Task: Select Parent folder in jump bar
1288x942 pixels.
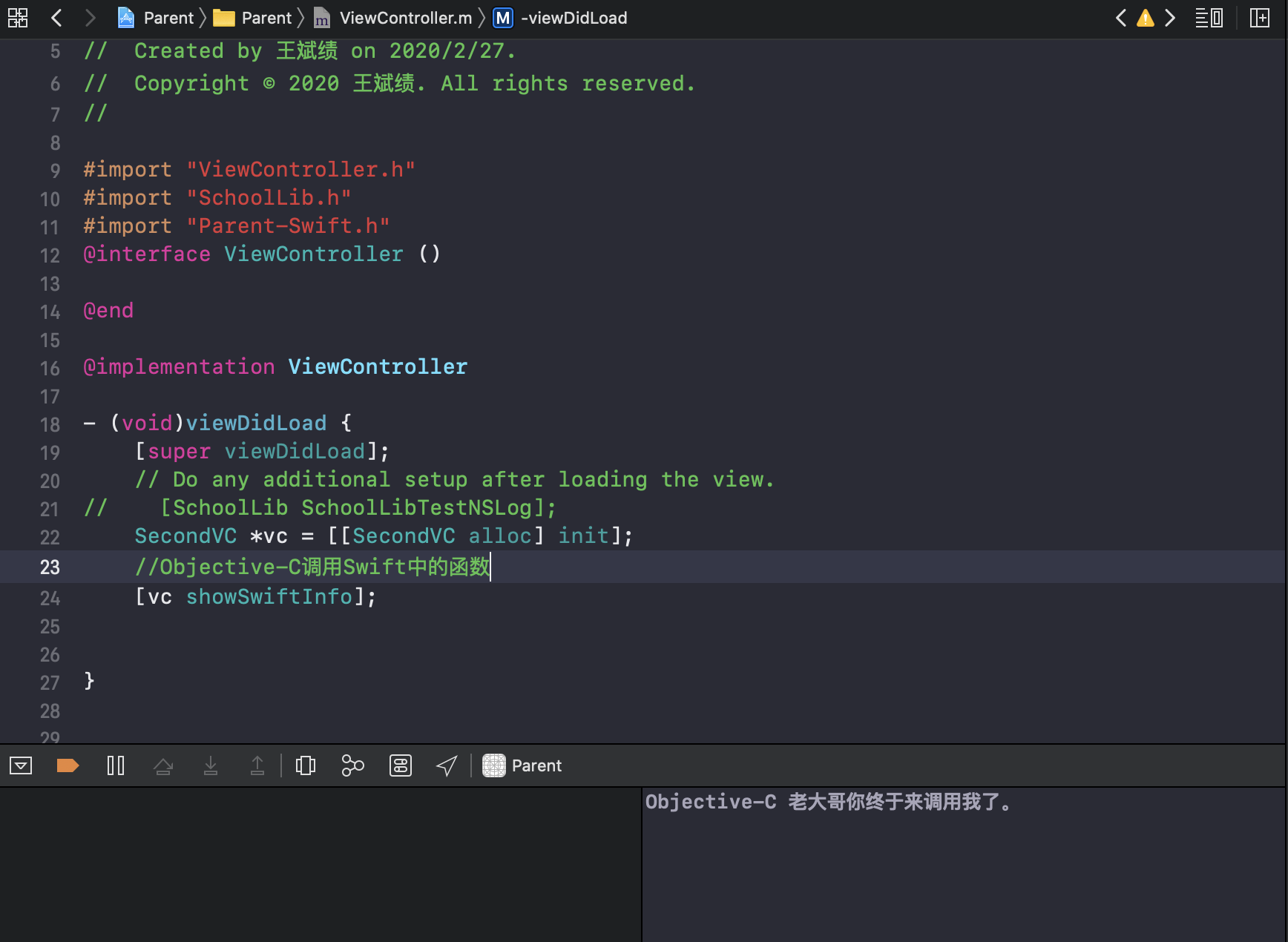Action: coord(253,18)
